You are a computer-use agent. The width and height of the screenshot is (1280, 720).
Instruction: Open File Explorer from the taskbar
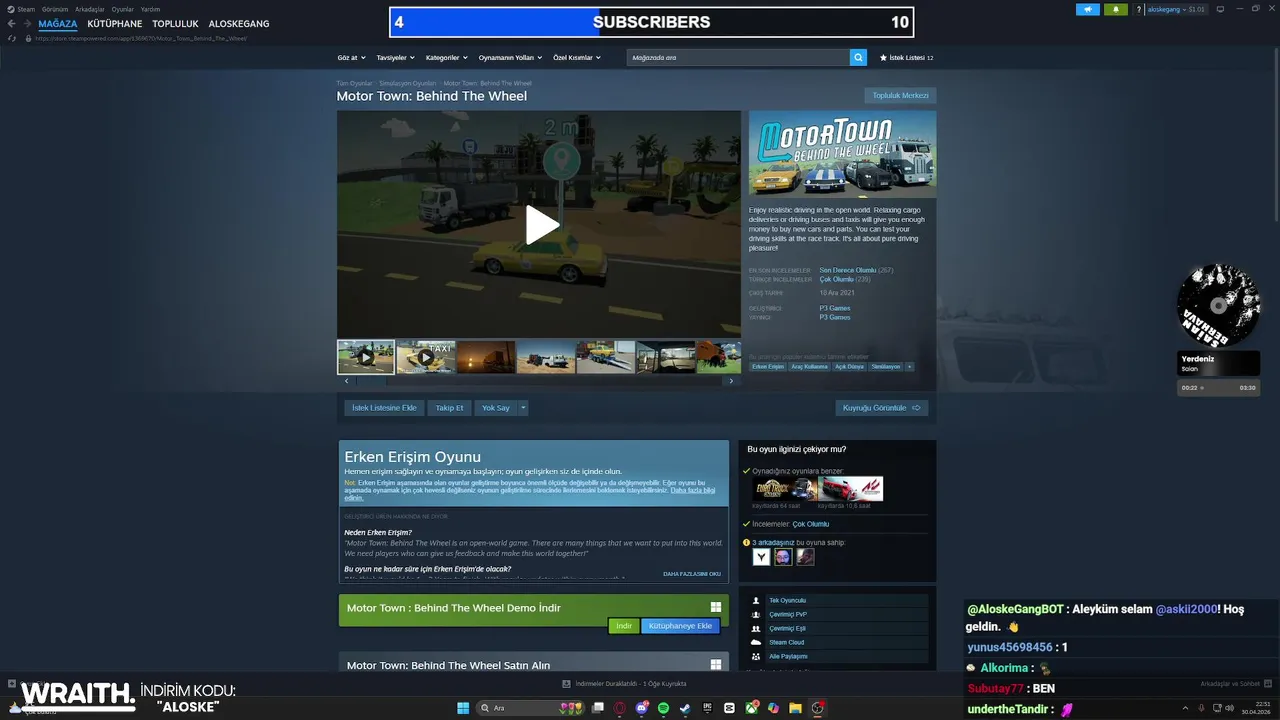pyautogui.click(x=795, y=708)
